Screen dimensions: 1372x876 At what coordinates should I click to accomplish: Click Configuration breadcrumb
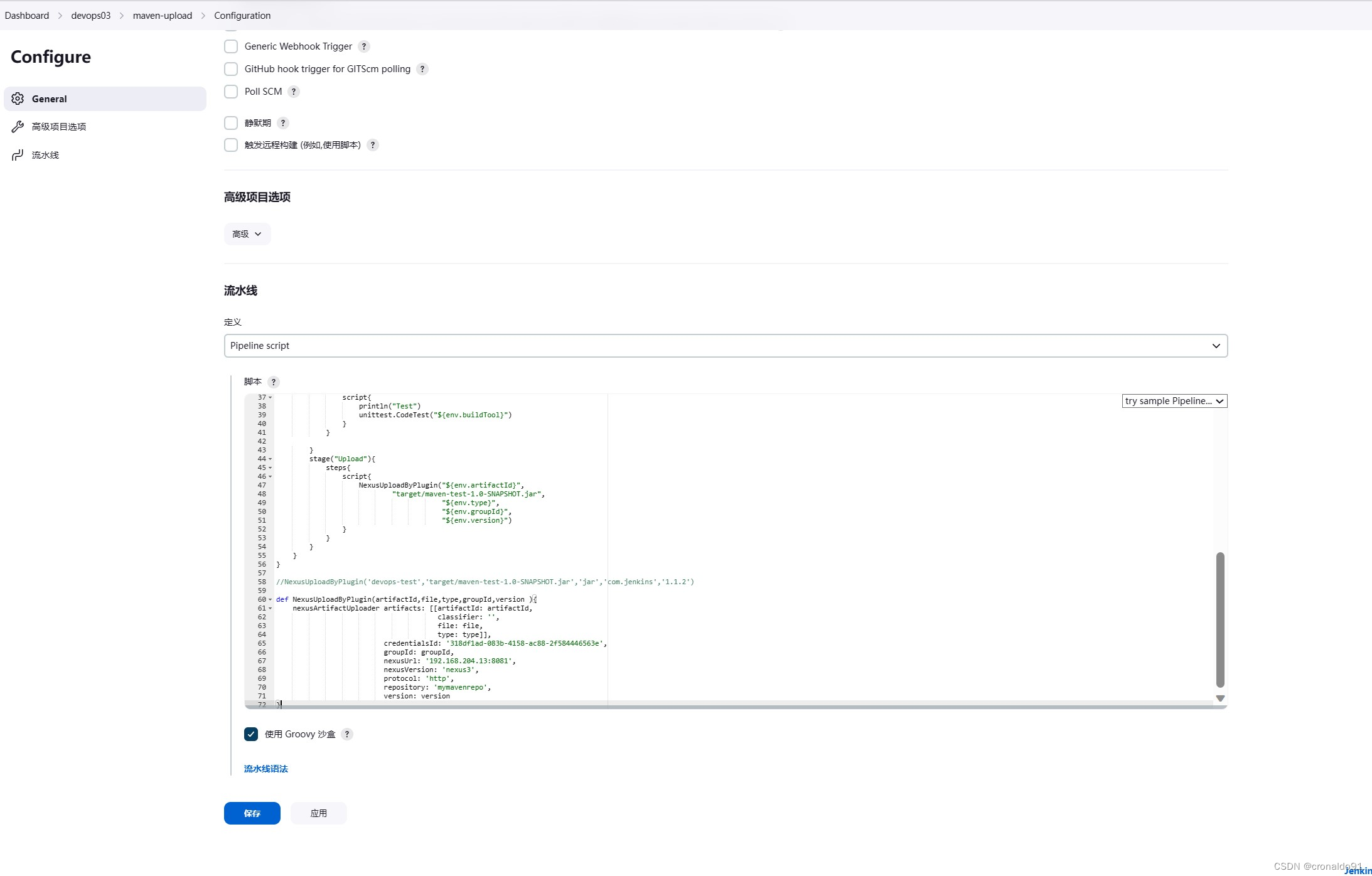pos(242,16)
